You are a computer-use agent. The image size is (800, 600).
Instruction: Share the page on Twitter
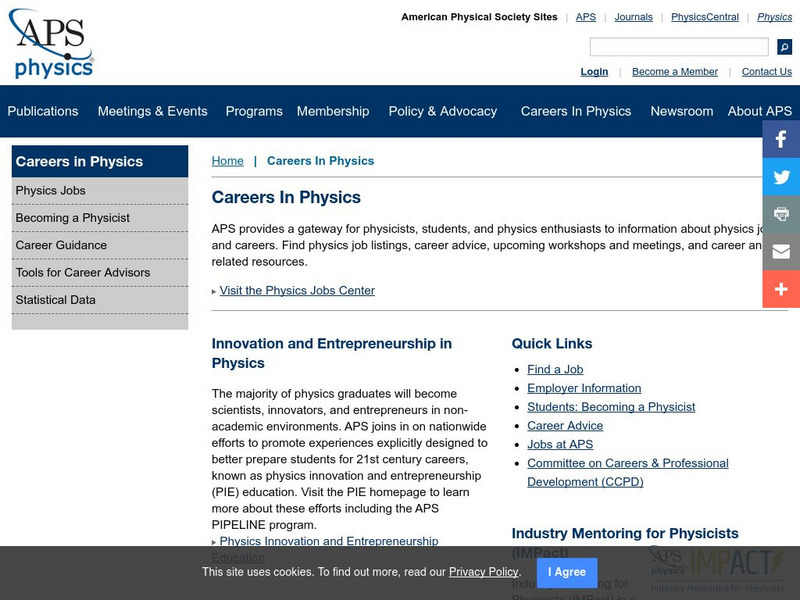point(780,177)
